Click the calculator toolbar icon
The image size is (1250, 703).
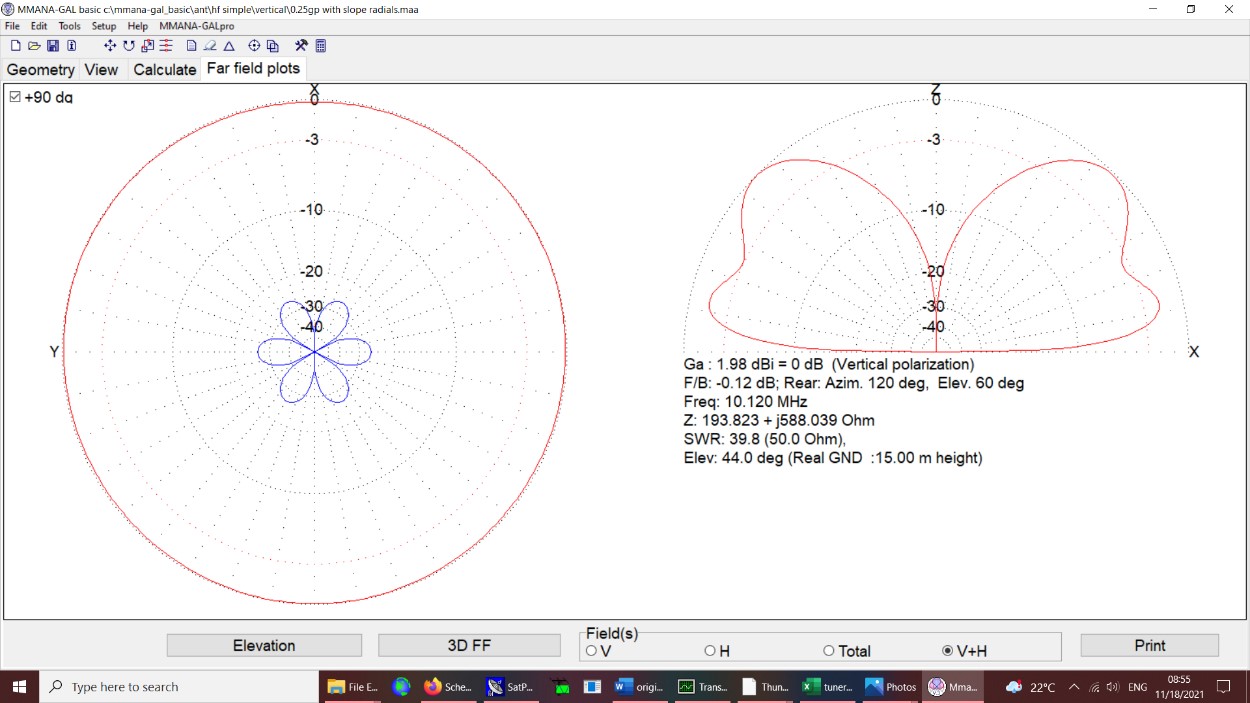321,46
